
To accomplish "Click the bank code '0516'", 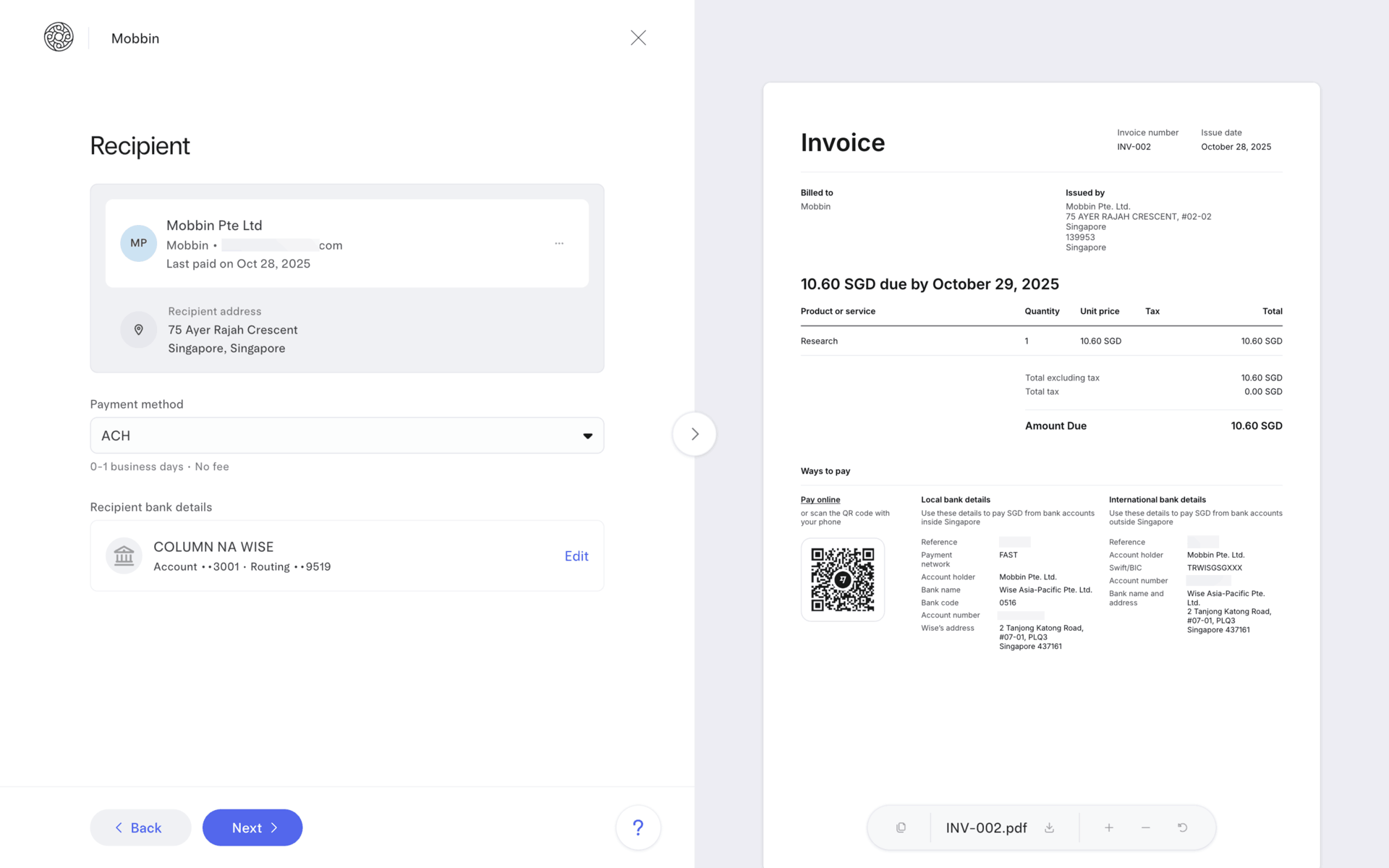I will (x=1008, y=603).
